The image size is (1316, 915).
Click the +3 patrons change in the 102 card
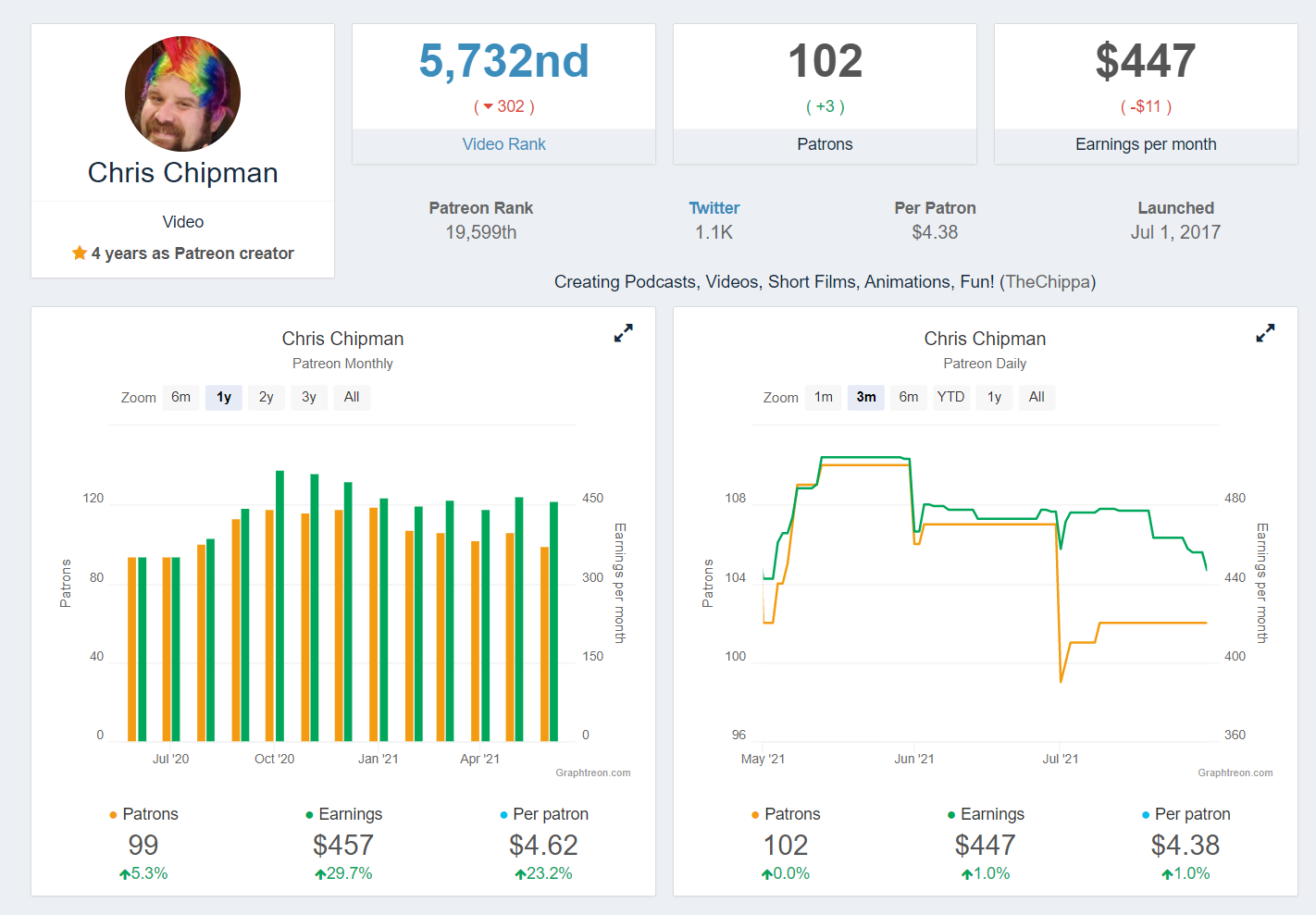point(825,106)
